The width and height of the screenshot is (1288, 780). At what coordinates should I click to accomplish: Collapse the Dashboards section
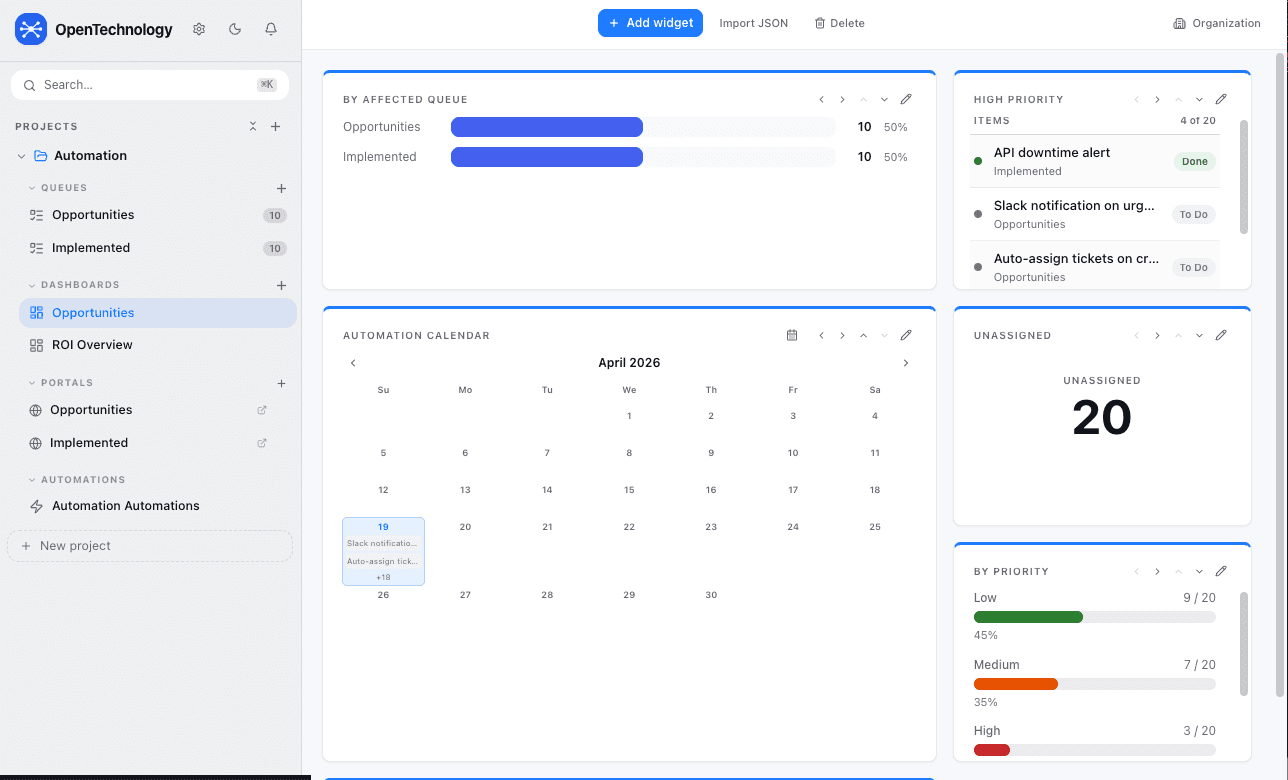coord(32,285)
